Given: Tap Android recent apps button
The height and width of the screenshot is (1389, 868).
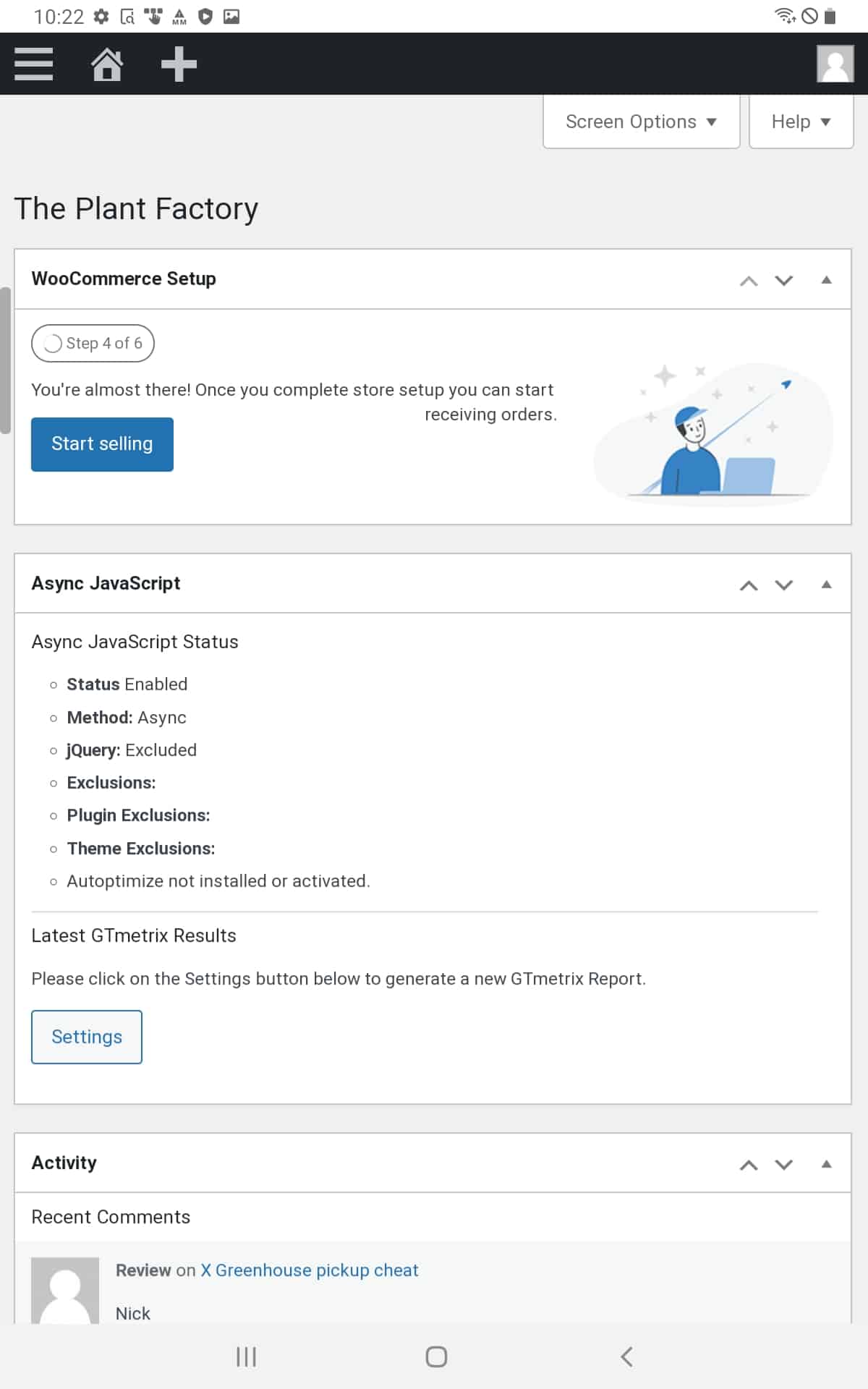Looking at the screenshot, I should point(246,1356).
